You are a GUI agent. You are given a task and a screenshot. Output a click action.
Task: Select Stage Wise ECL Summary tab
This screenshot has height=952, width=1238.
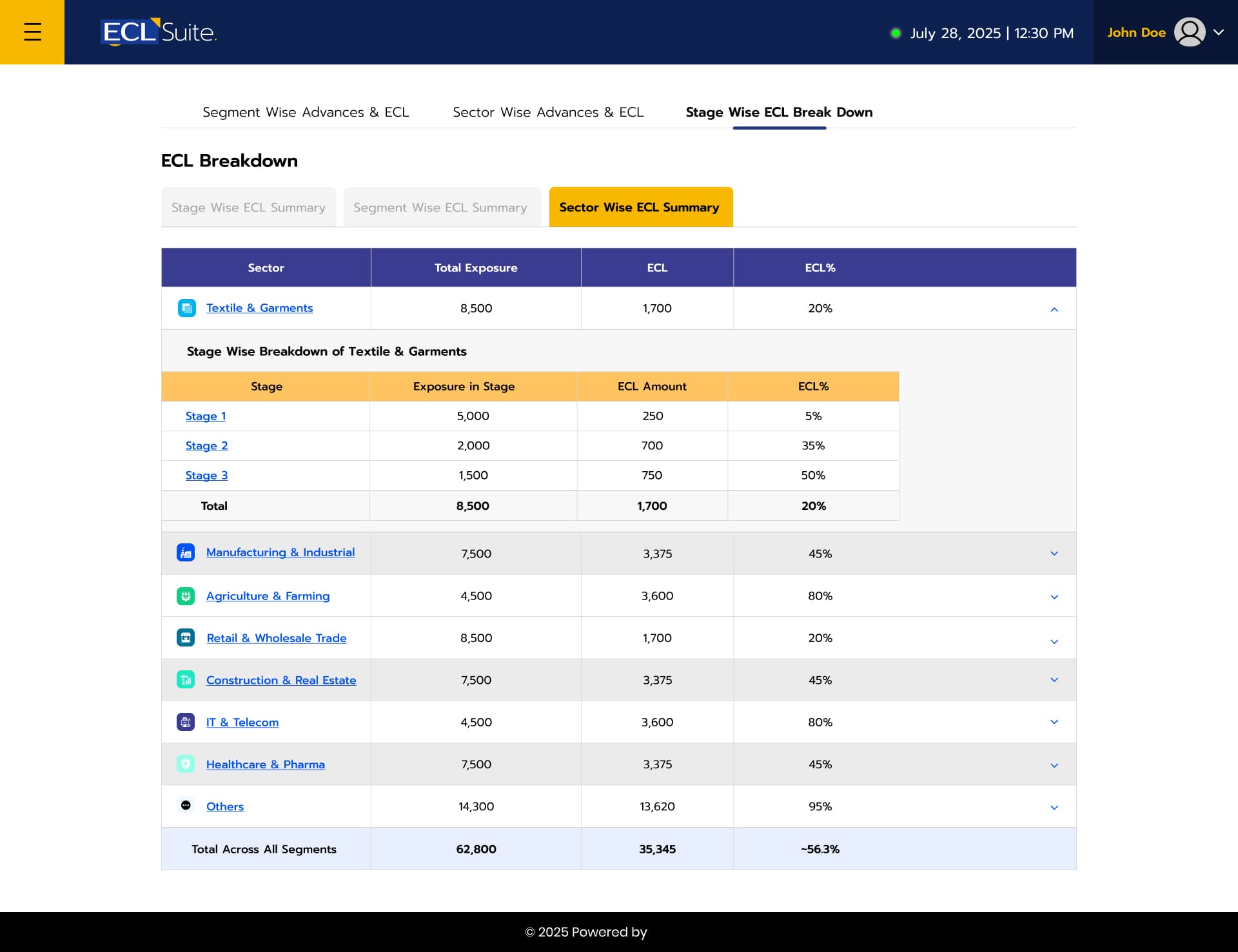[248, 208]
